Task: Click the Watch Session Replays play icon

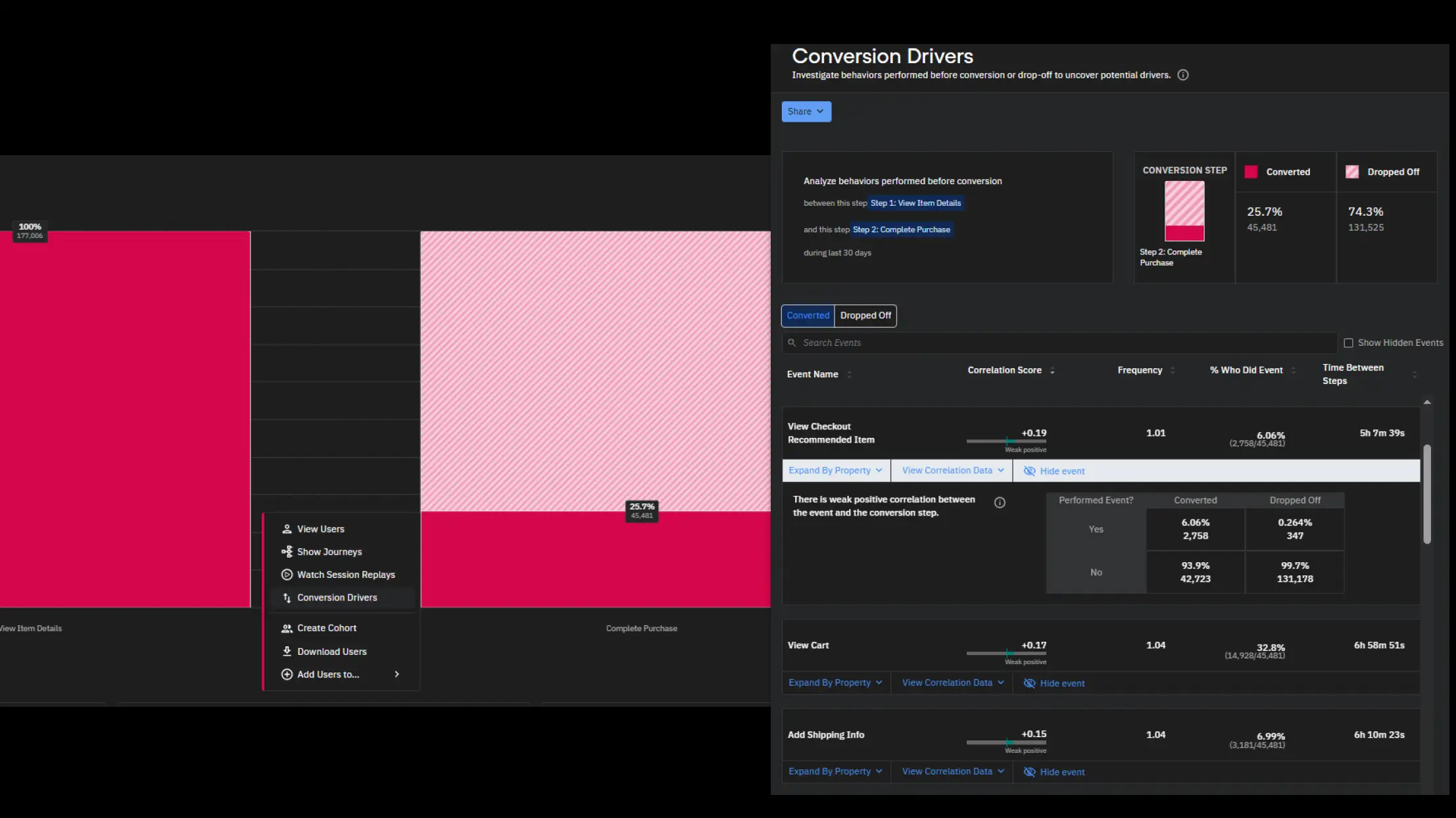Action: tap(287, 575)
